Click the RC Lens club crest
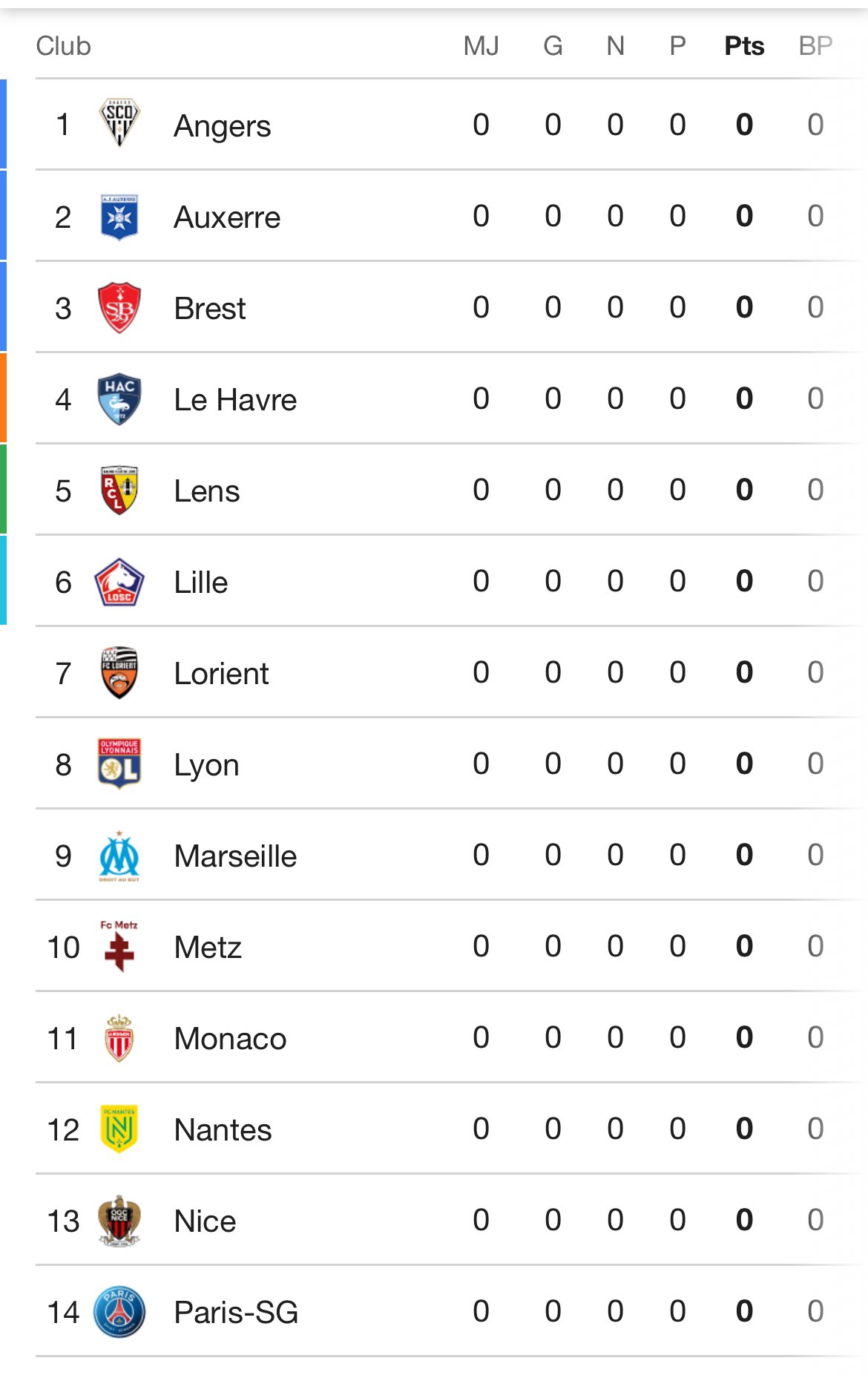868x1375 pixels. point(119,490)
